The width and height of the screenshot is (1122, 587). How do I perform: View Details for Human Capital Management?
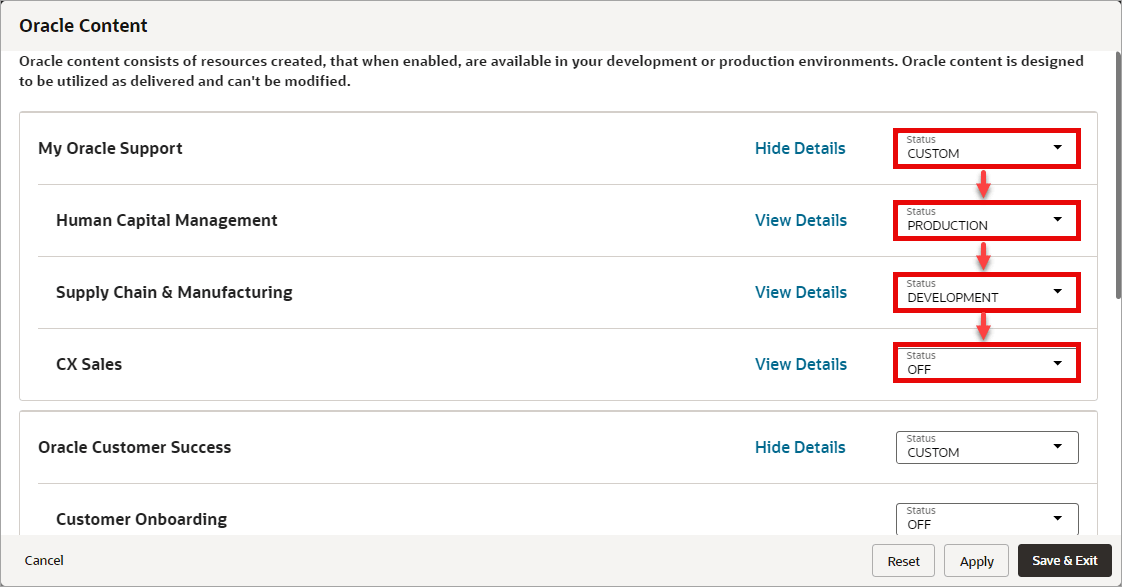click(801, 220)
